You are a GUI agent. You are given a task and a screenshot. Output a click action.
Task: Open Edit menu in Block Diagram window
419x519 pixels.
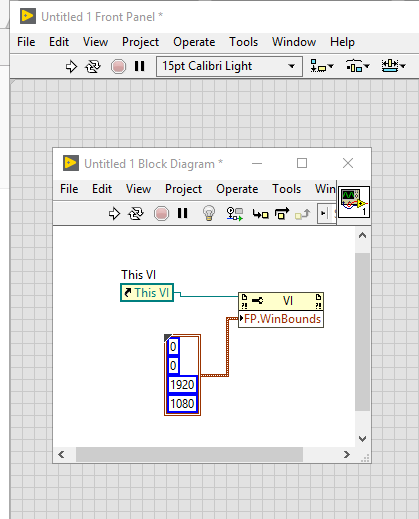click(102, 189)
